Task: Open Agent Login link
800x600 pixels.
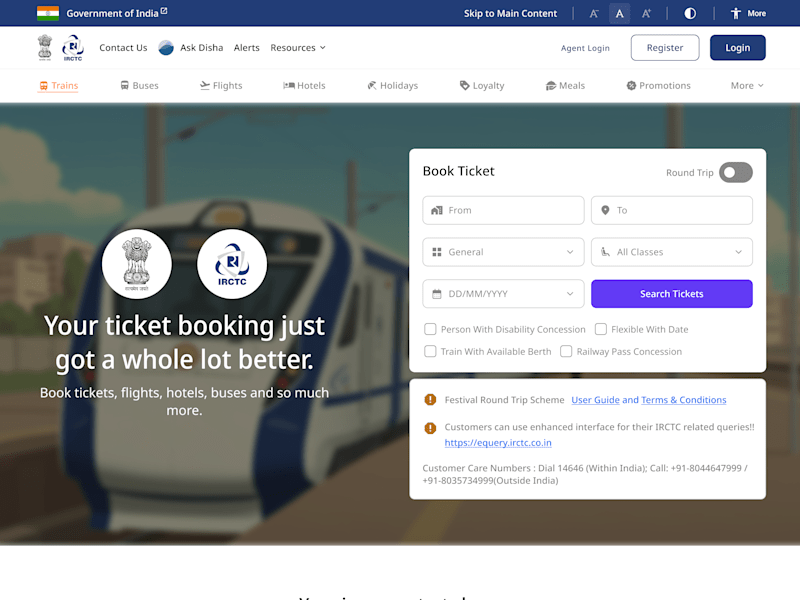Action: (585, 48)
